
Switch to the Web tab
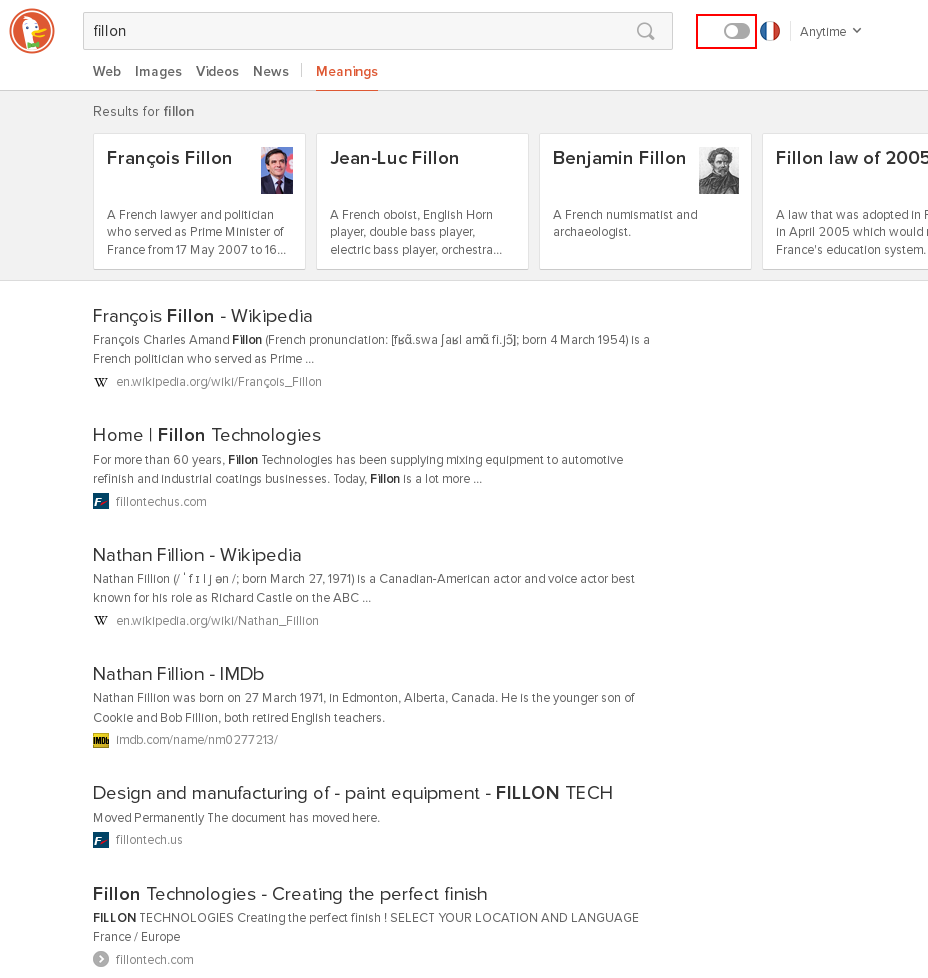pos(107,71)
